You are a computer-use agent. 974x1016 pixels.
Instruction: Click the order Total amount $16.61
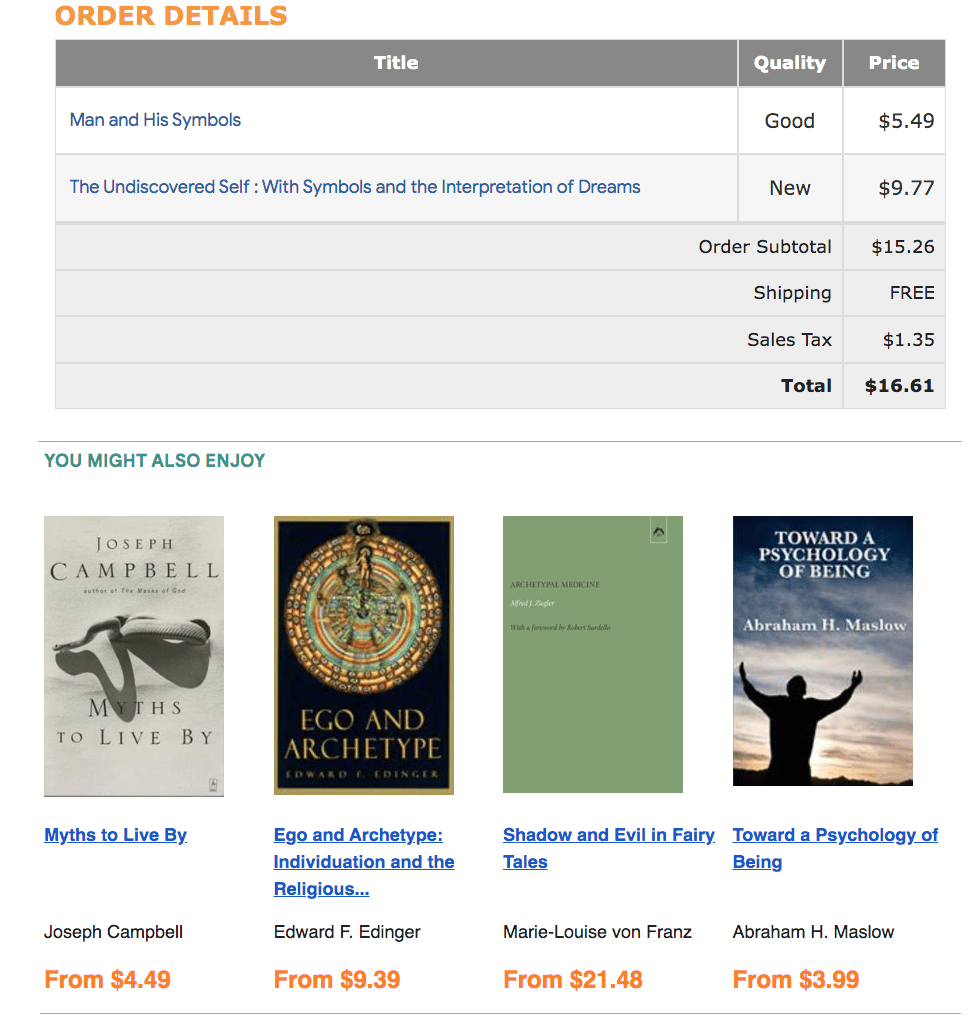click(x=899, y=386)
